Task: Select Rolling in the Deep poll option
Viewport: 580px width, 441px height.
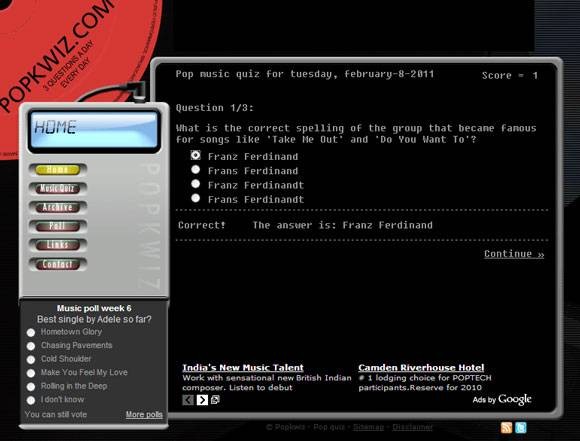Action: click(x=31, y=387)
